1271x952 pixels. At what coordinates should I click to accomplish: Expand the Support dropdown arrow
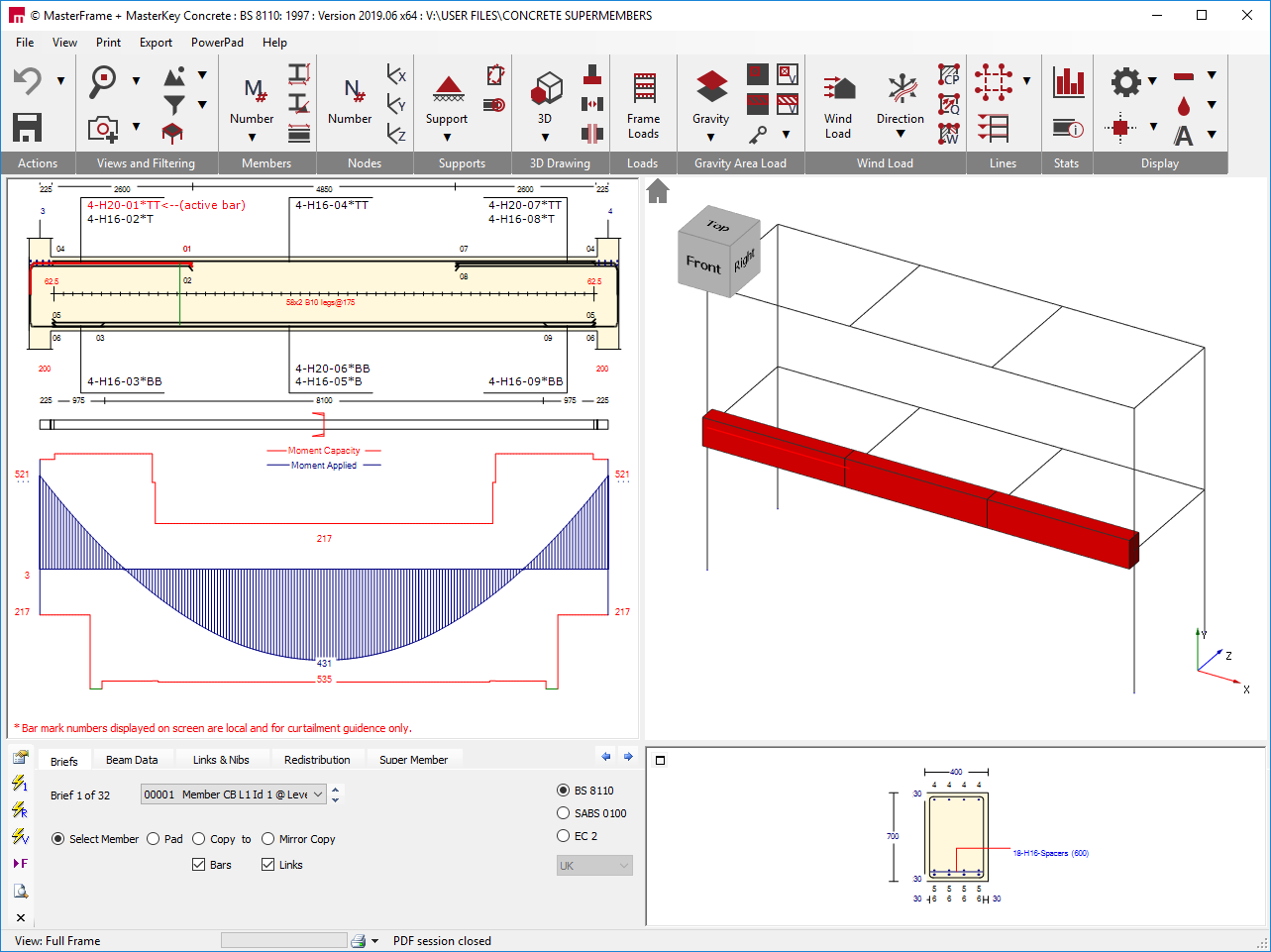pyautogui.click(x=447, y=138)
